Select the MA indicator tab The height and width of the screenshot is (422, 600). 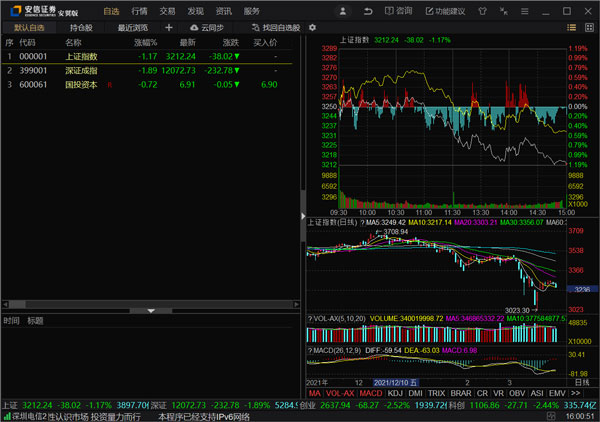315,393
